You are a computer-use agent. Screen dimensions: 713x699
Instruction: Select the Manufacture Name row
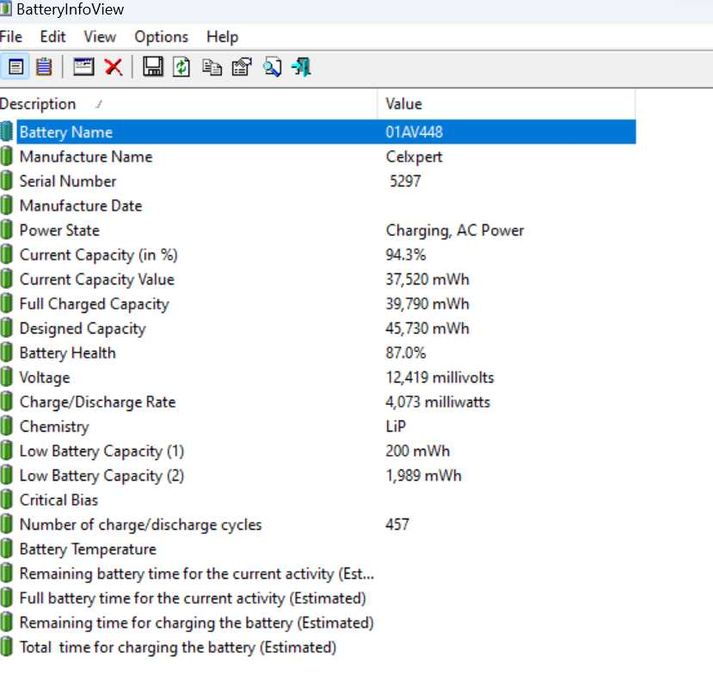point(318,157)
